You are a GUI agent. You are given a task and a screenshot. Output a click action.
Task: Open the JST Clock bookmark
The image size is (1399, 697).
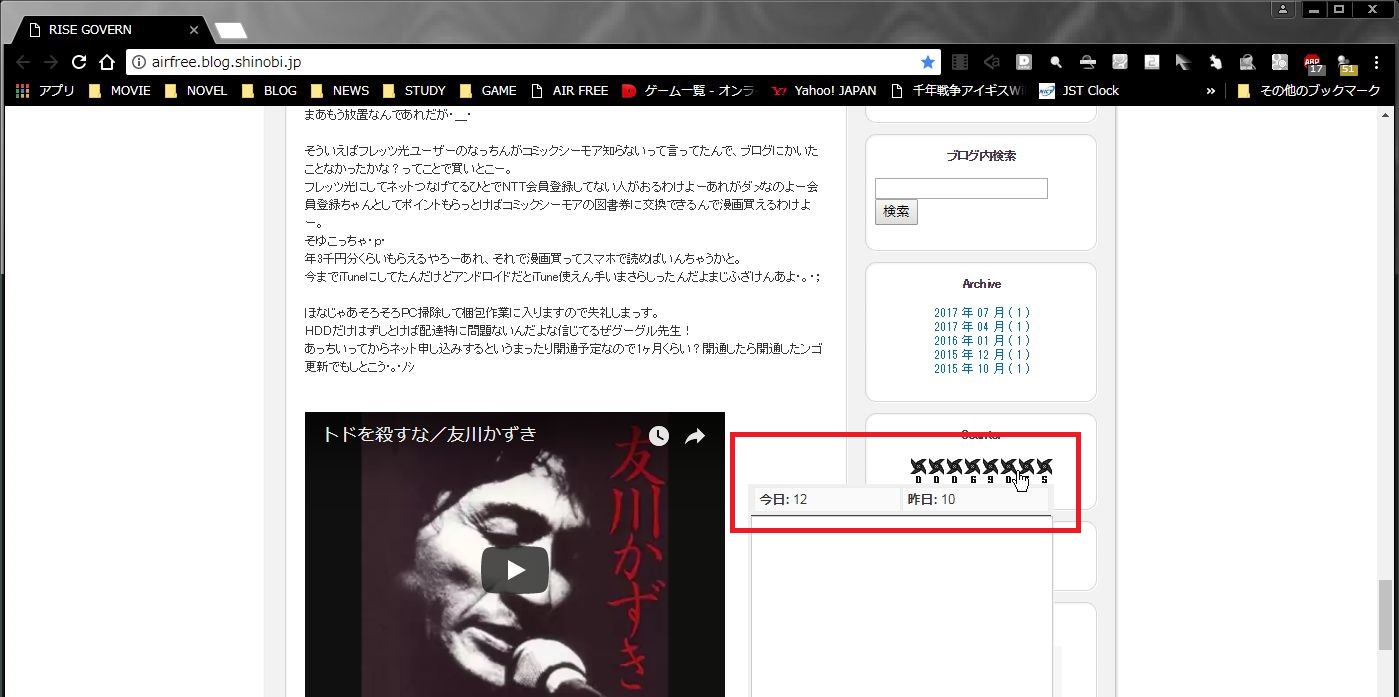[1079, 90]
